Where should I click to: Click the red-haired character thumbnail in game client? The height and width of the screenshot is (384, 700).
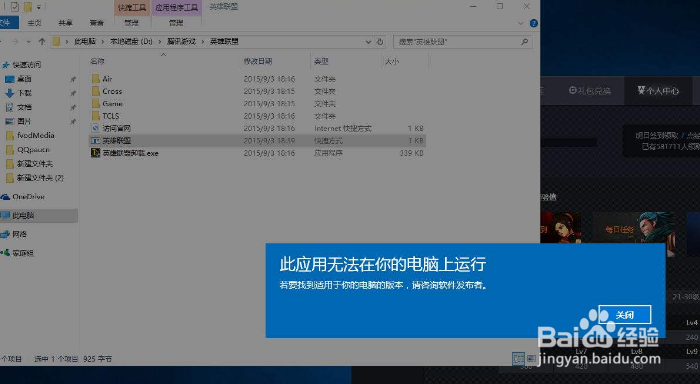(561, 228)
